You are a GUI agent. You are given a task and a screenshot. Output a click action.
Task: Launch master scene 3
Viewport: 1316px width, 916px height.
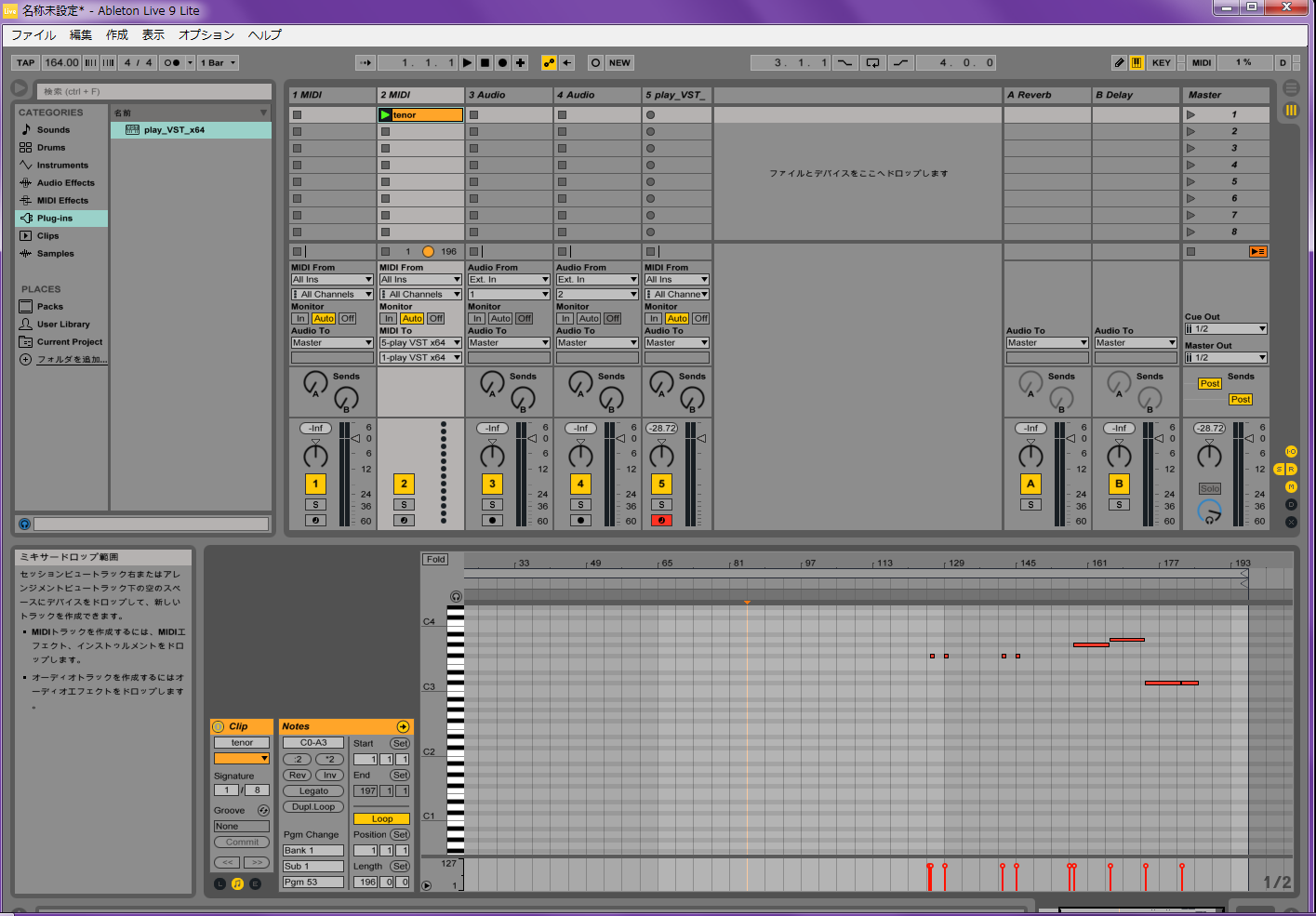pos(1190,149)
